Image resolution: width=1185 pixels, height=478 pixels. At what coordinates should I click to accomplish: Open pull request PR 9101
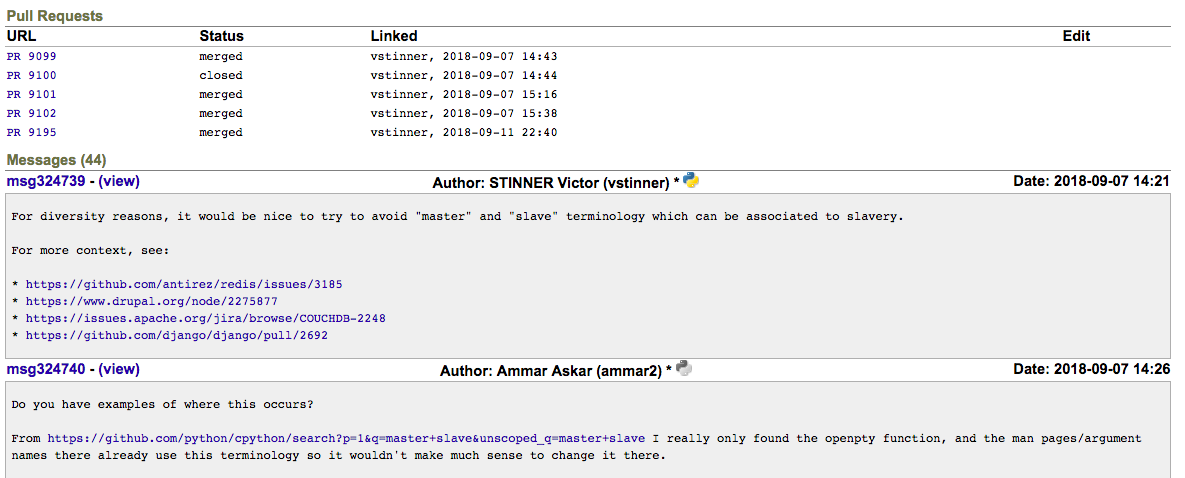tap(31, 95)
